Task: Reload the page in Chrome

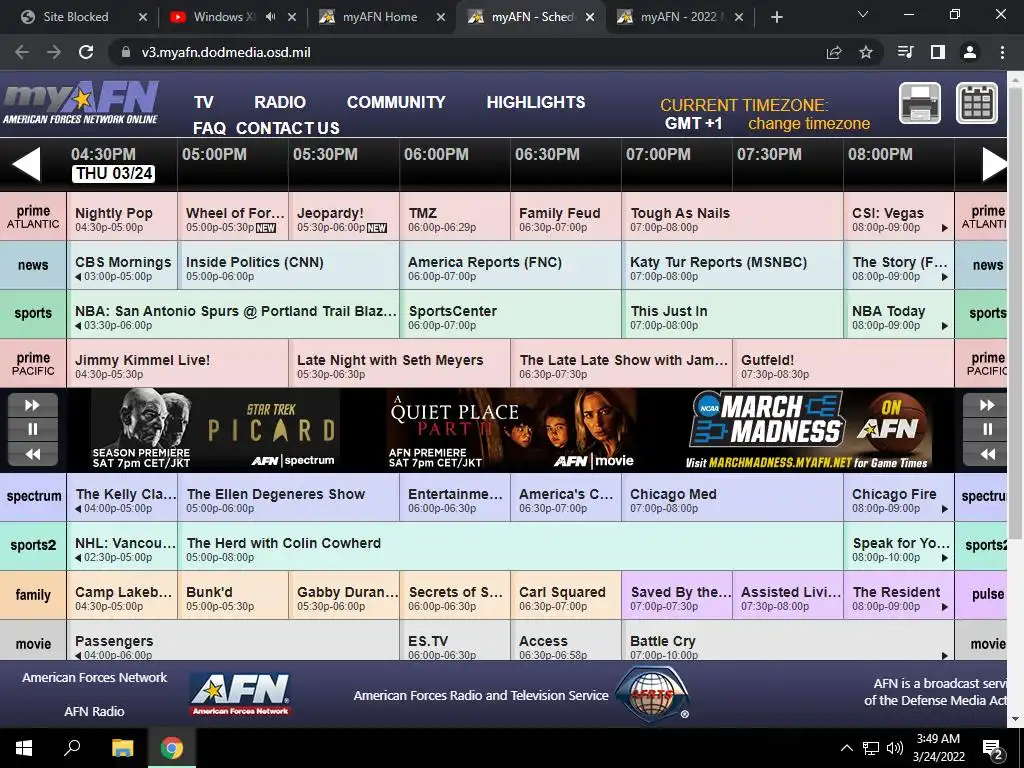Action: (x=86, y=52)
